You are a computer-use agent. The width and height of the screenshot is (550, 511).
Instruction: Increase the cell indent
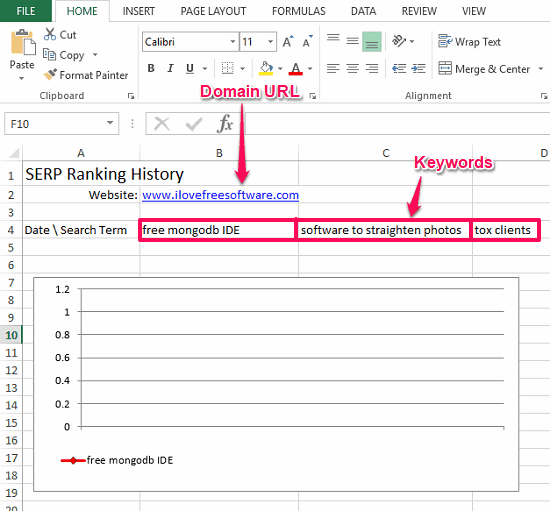(x=418, y=68)
